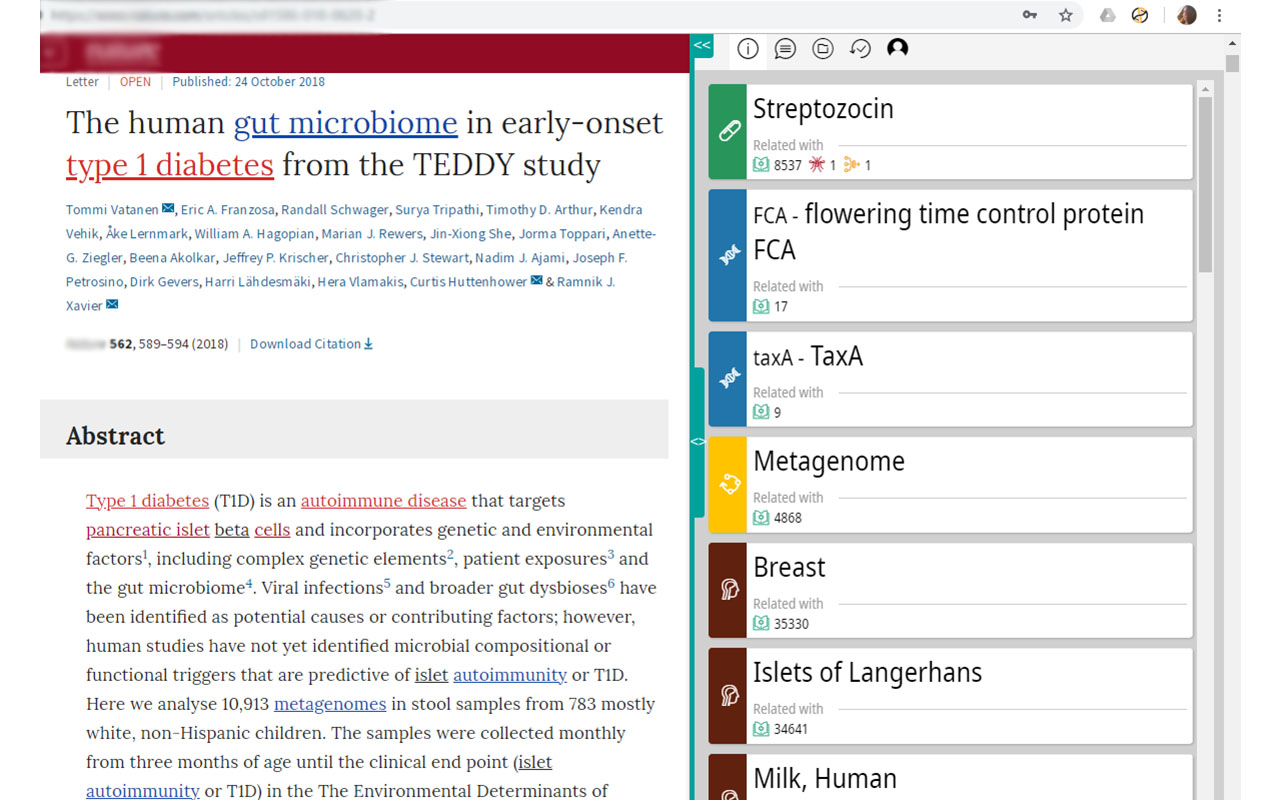Viewport: 1280px width, 800px height.
Task: Click the email envelope icon after Tommi Vatanen
Action: tap(168, 209)
